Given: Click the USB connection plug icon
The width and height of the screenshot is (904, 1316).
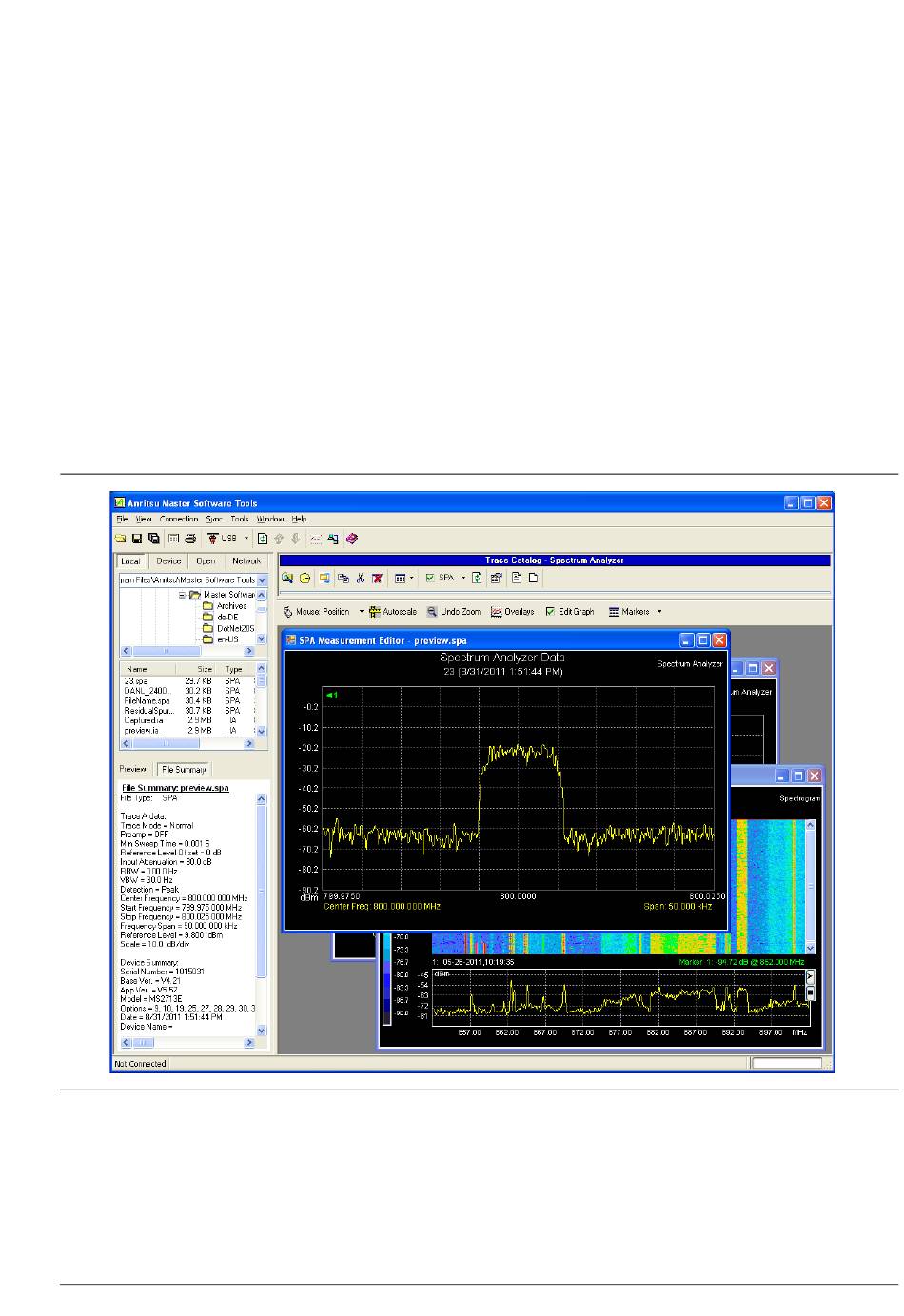Looking at the screenshot, I should (213, 539).
